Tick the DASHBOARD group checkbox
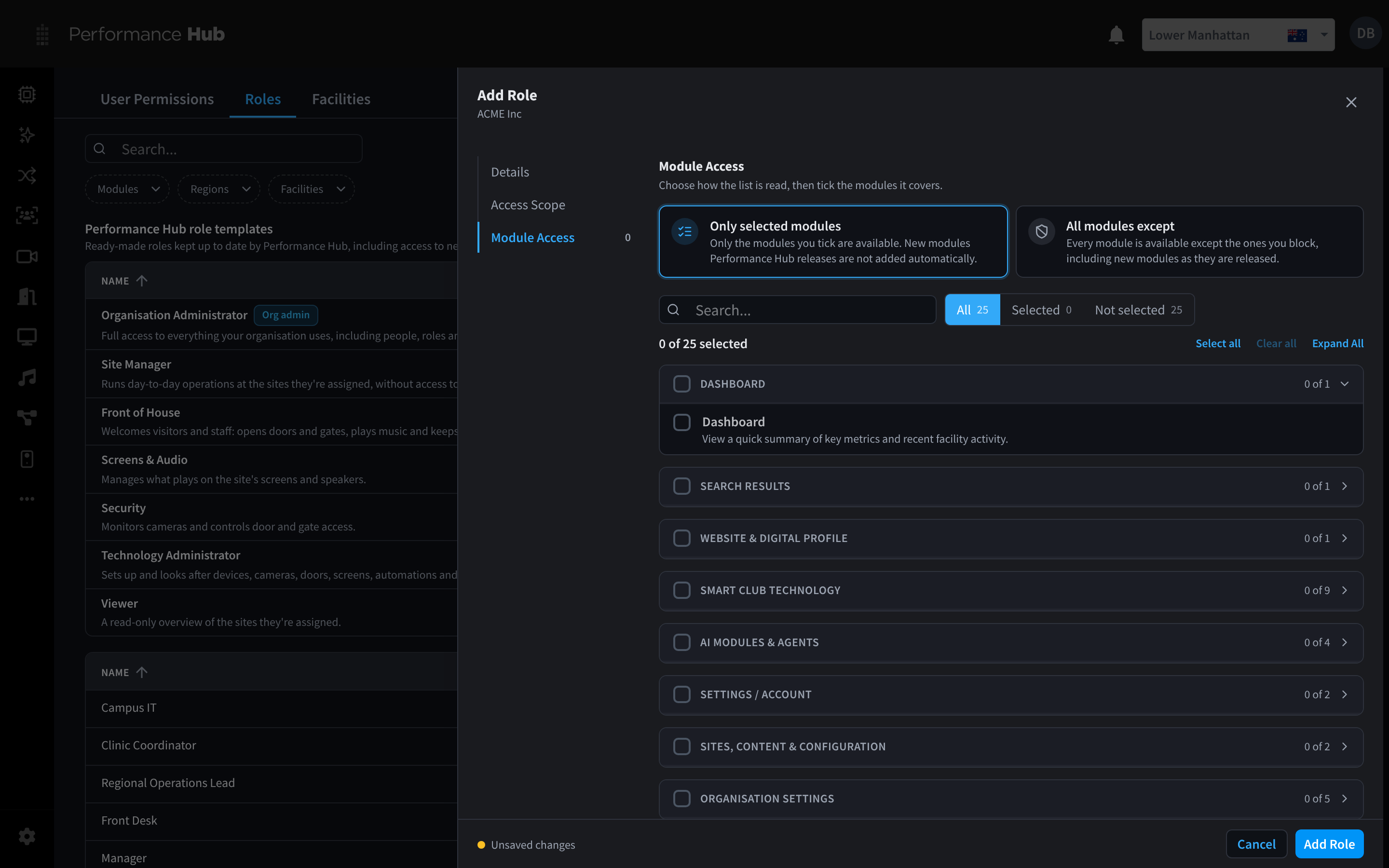Viewport: 1389px width, 868px height. pyautogui.click(x=682, y=384)
